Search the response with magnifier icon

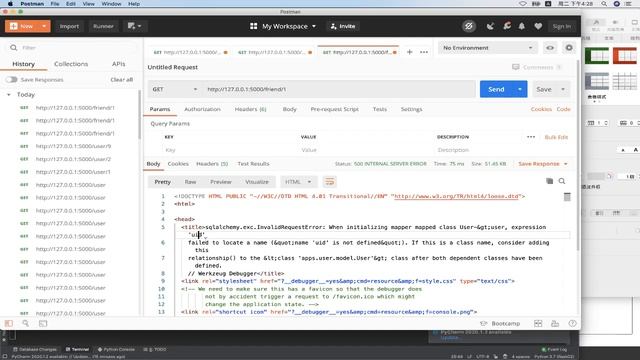[562, 181]
